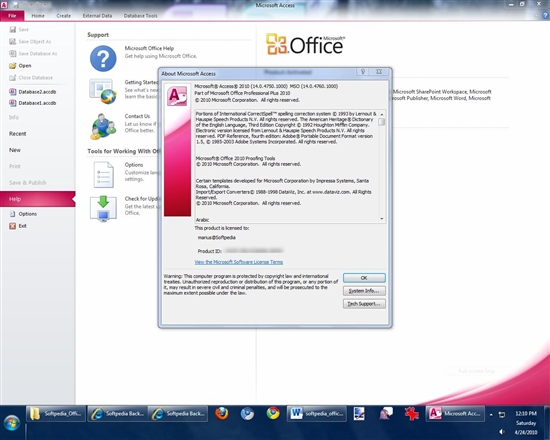
Task: Click Check for Updates download icon
Action: click(x=103, y=209)
